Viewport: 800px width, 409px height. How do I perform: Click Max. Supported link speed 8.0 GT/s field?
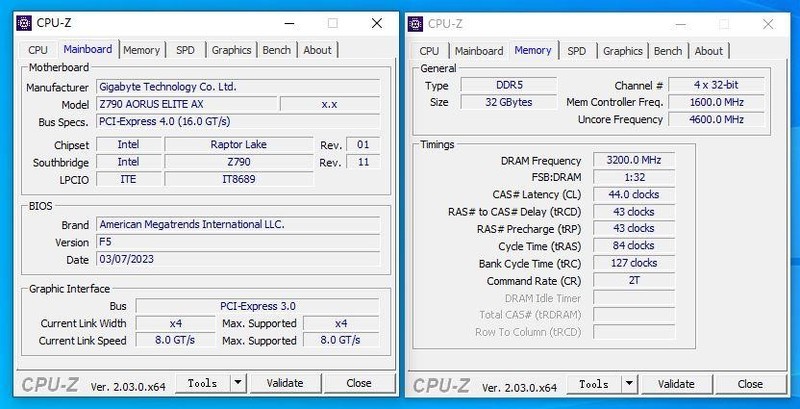[x=341, y=340]
